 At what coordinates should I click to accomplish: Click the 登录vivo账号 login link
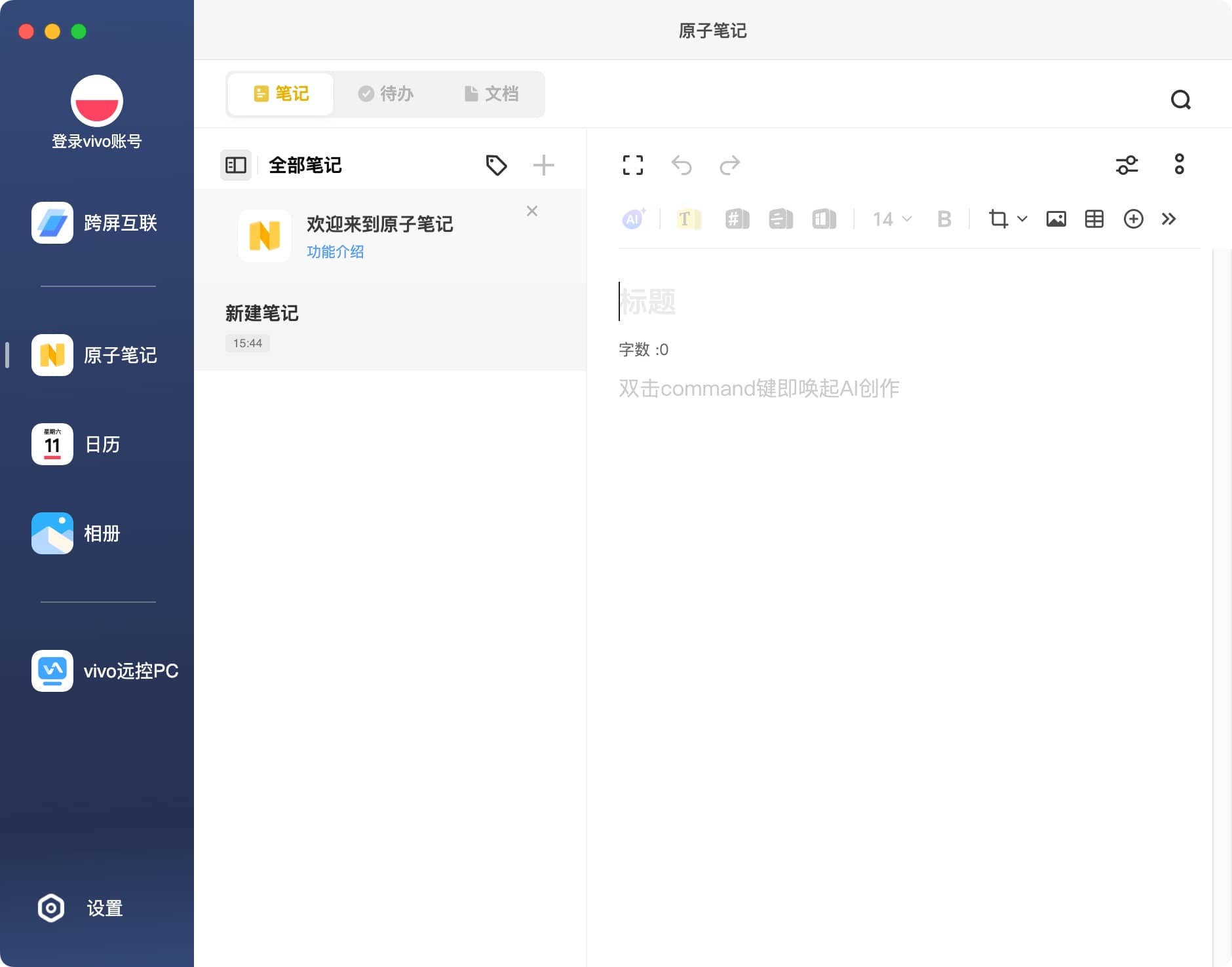coord(97,142)
